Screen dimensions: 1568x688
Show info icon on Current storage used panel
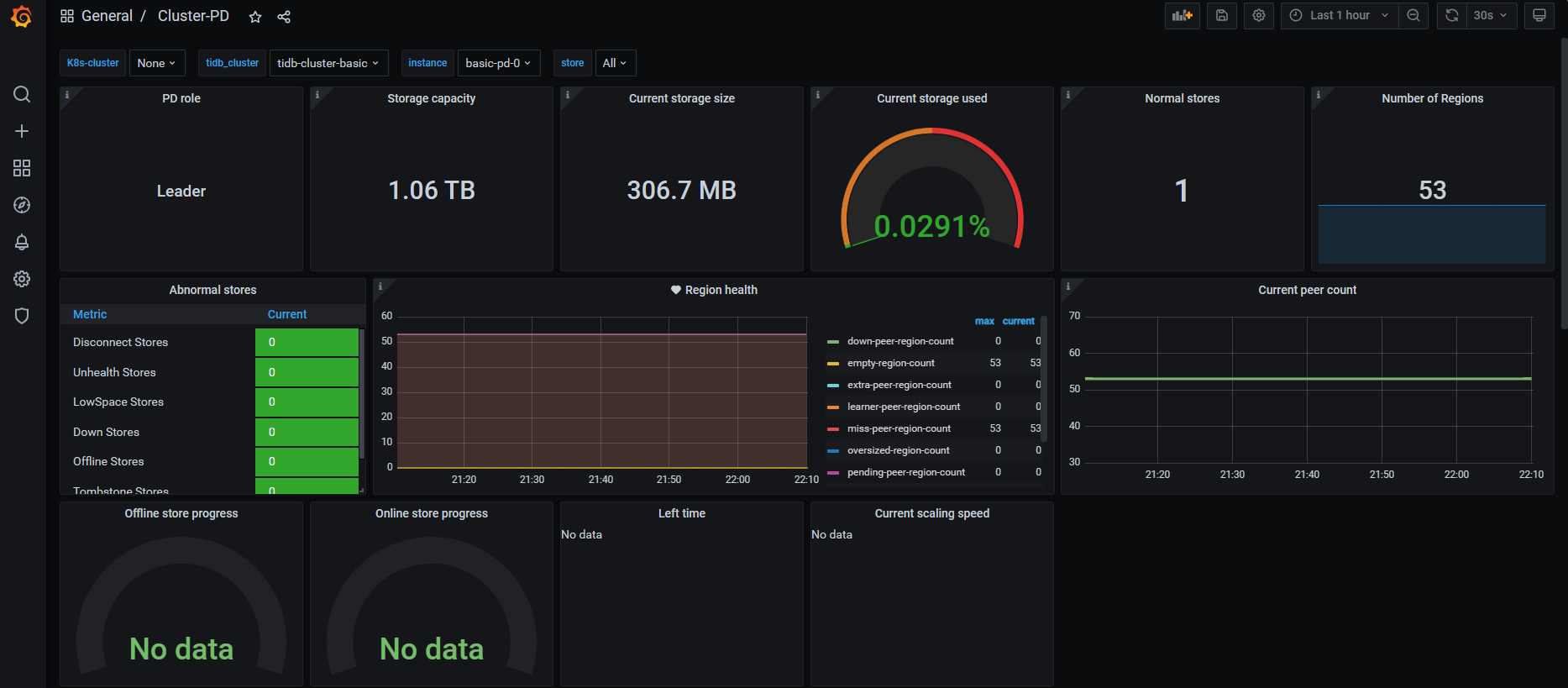coord(818,95)
